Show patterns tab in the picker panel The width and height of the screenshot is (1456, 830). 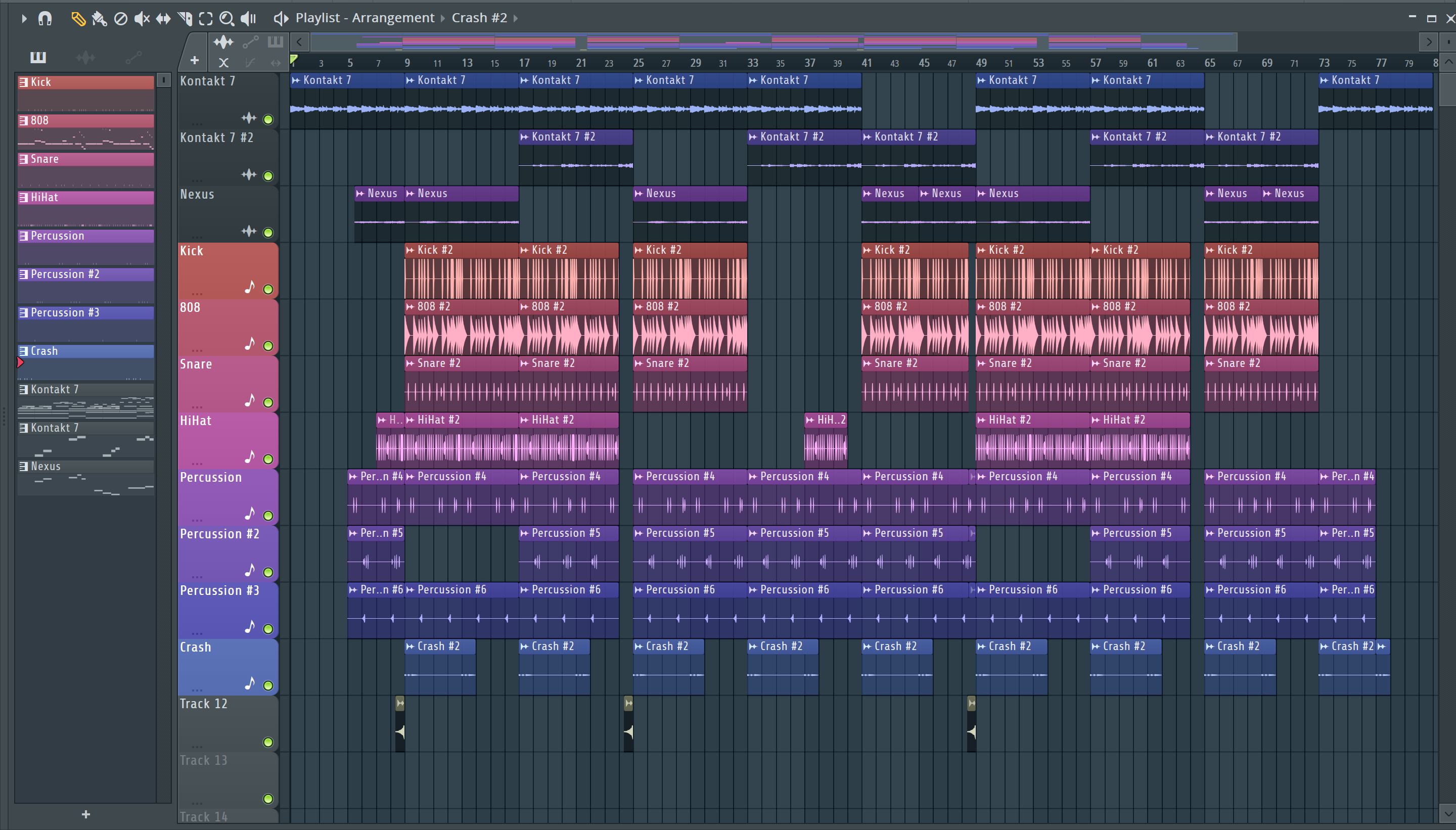point(38,57)
